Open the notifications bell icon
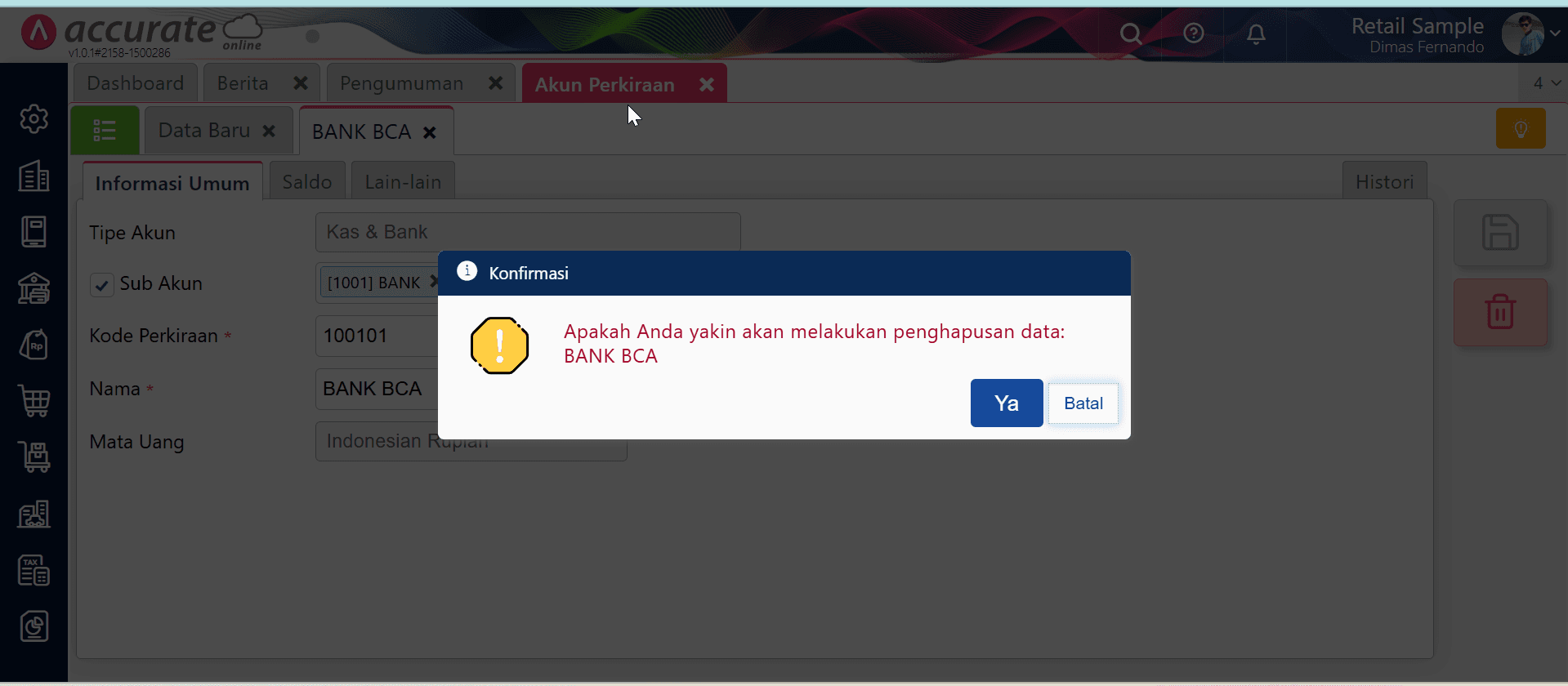The height and width of the screenshot is (686, 1568). tap(1257, 33)
